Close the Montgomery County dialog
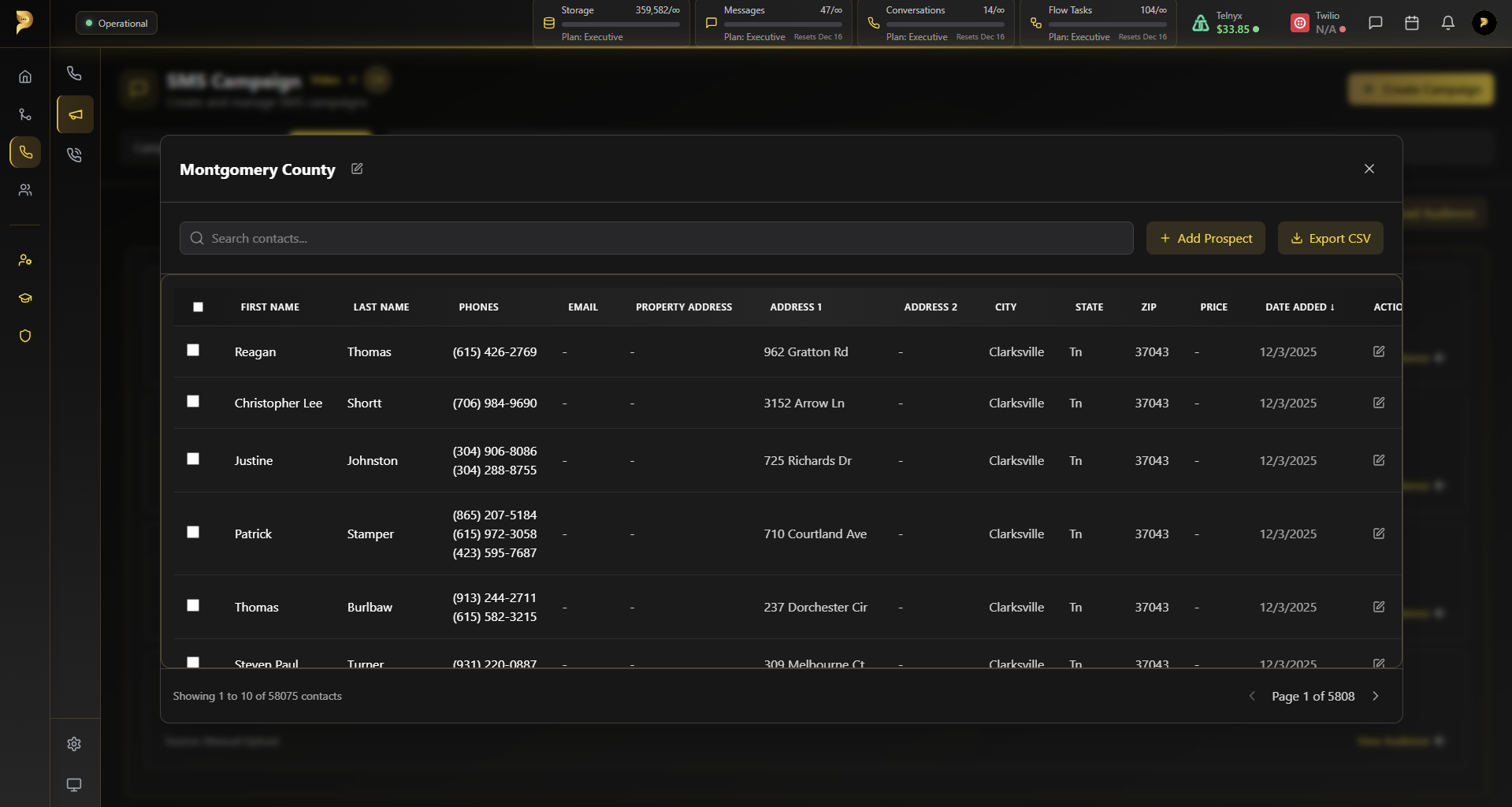Image resolution: width=1512 pixels, height=807 pixels. [x=1369, y=169]
